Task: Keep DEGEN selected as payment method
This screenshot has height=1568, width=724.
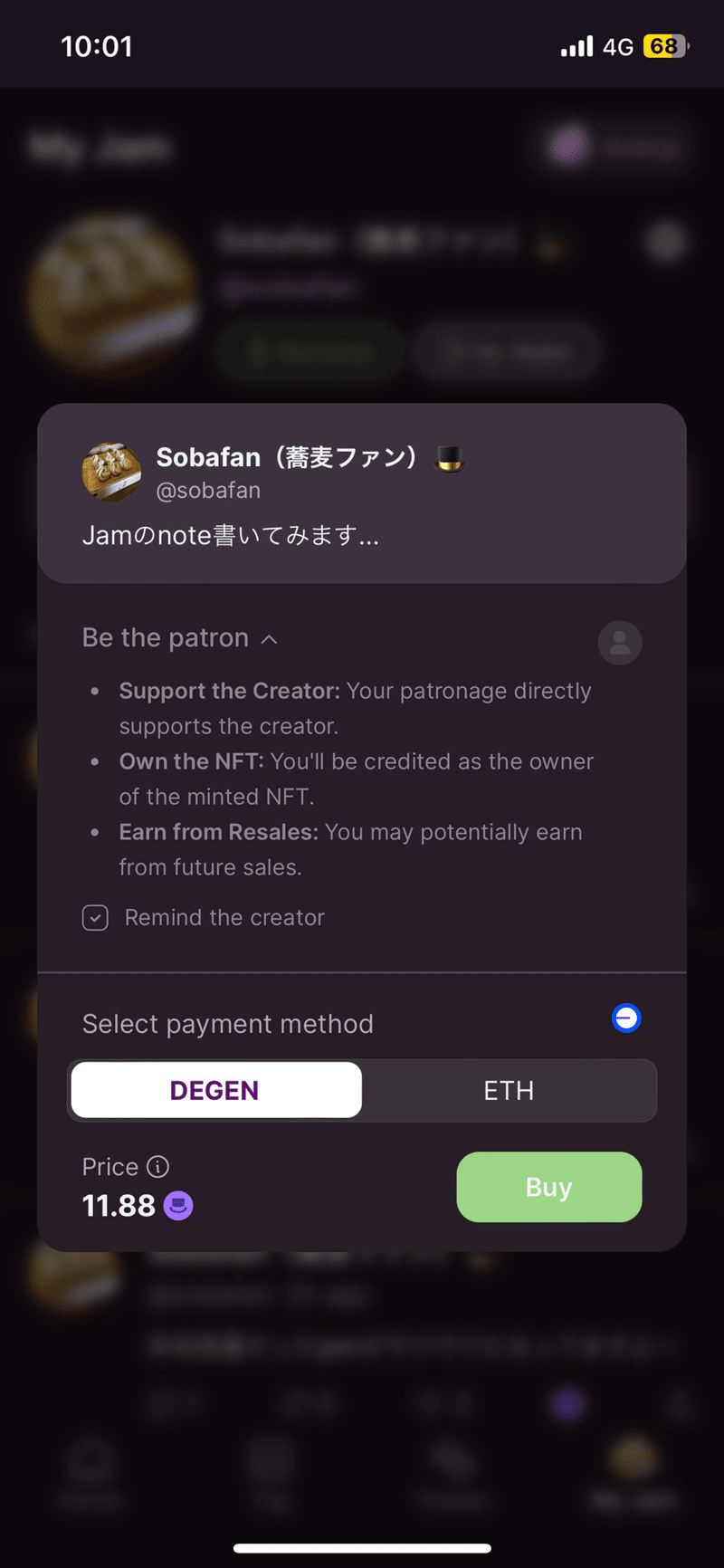Action: [x=214, y=1090]
